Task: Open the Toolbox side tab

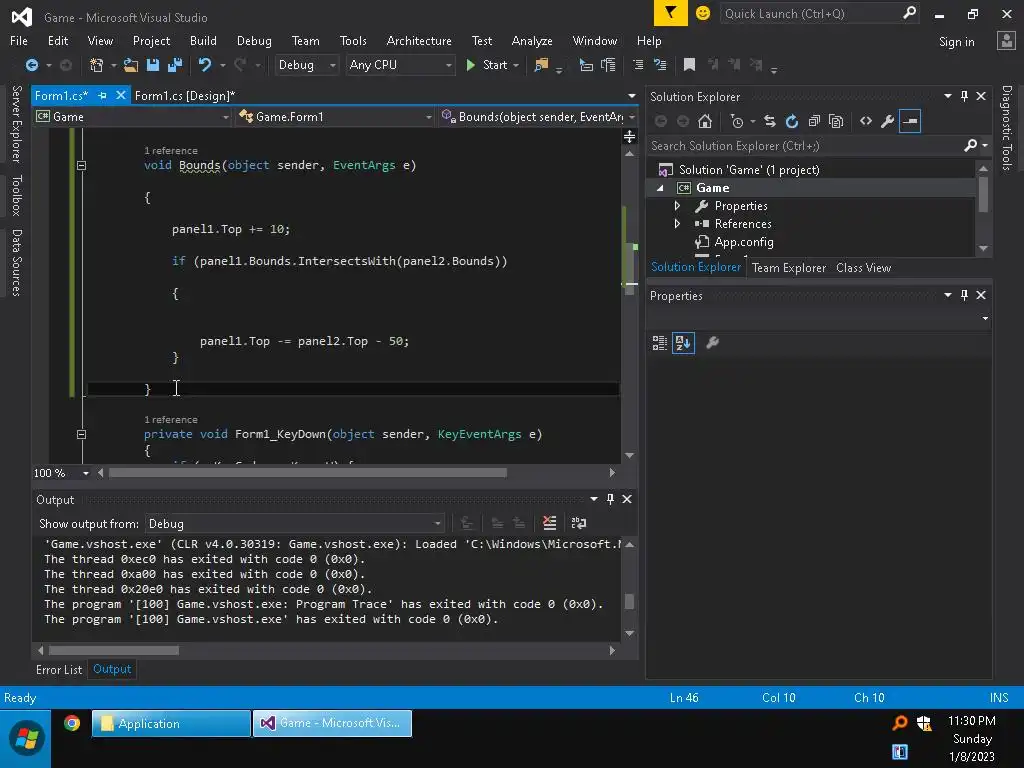Action: click(16, 195)
